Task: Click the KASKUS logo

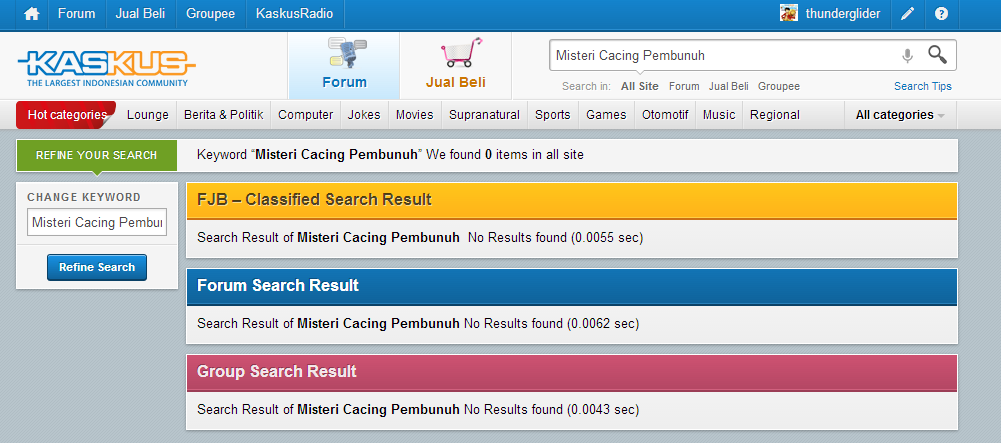Action: click(107, 68)
